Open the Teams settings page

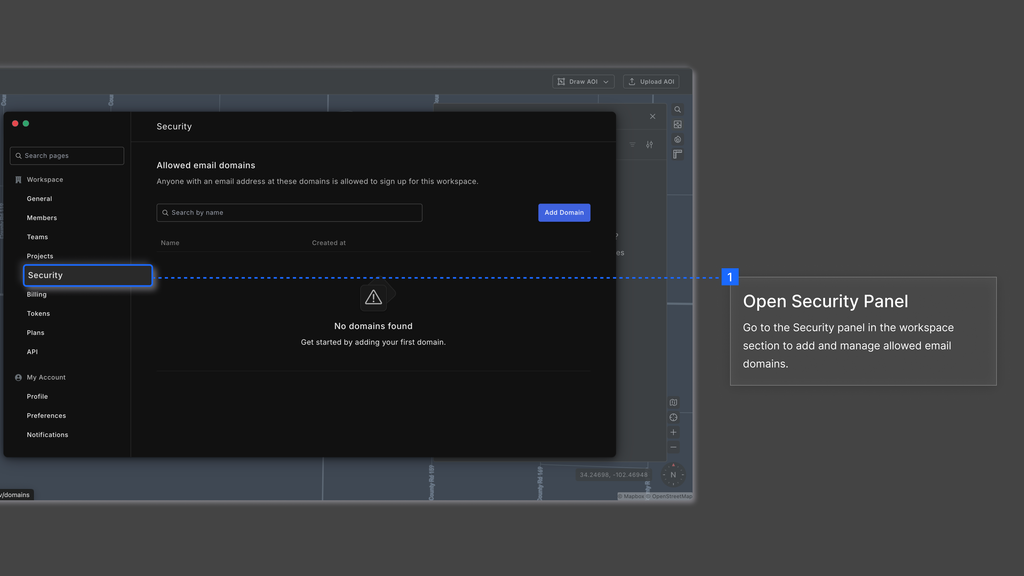coord(37,237)
